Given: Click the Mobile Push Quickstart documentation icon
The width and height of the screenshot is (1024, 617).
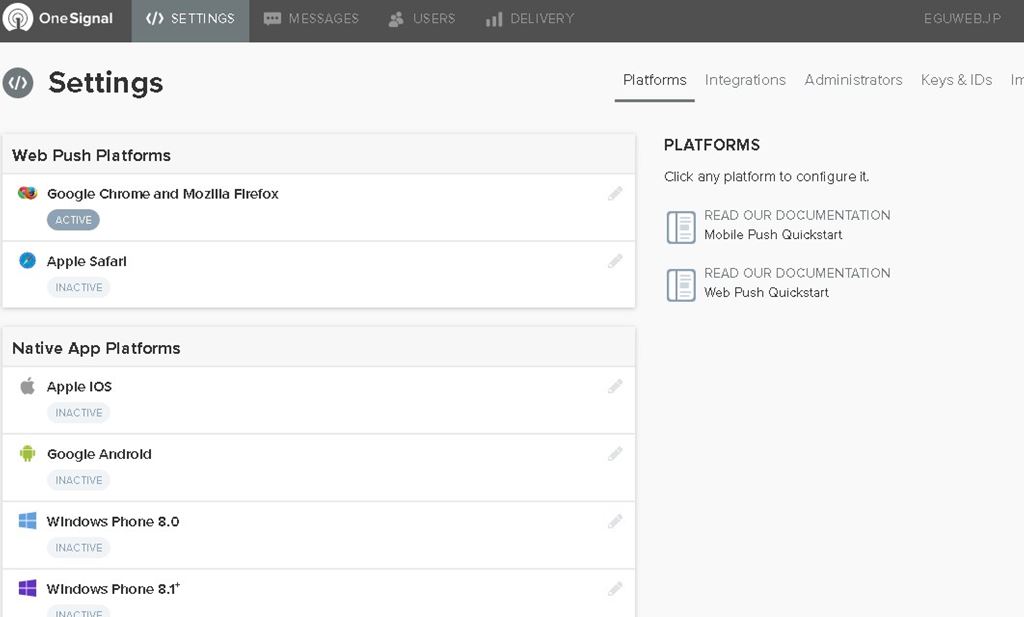Looking at the screenshot, I should point(681,227).
